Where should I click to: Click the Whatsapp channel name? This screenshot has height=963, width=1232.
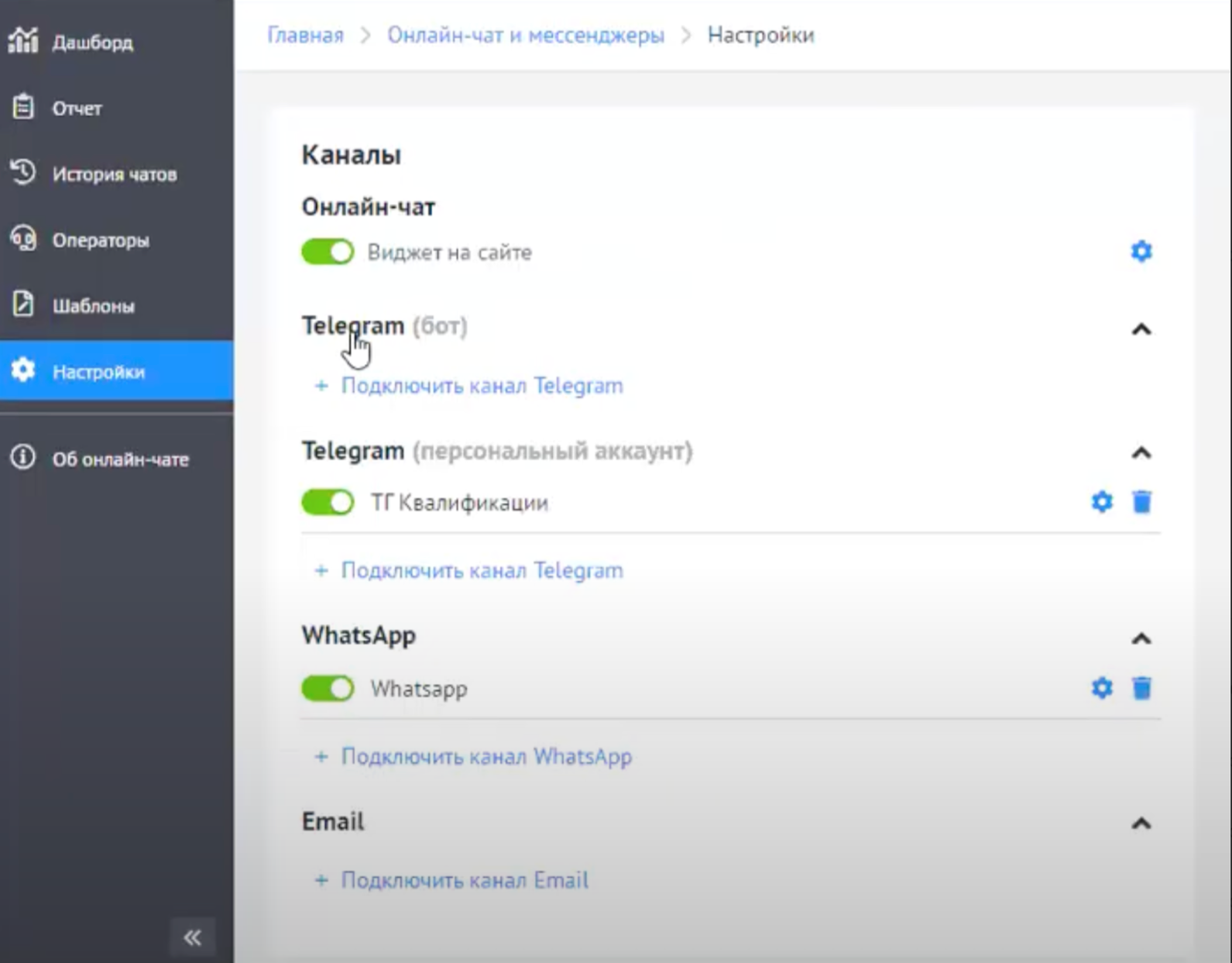coord(419,689)
